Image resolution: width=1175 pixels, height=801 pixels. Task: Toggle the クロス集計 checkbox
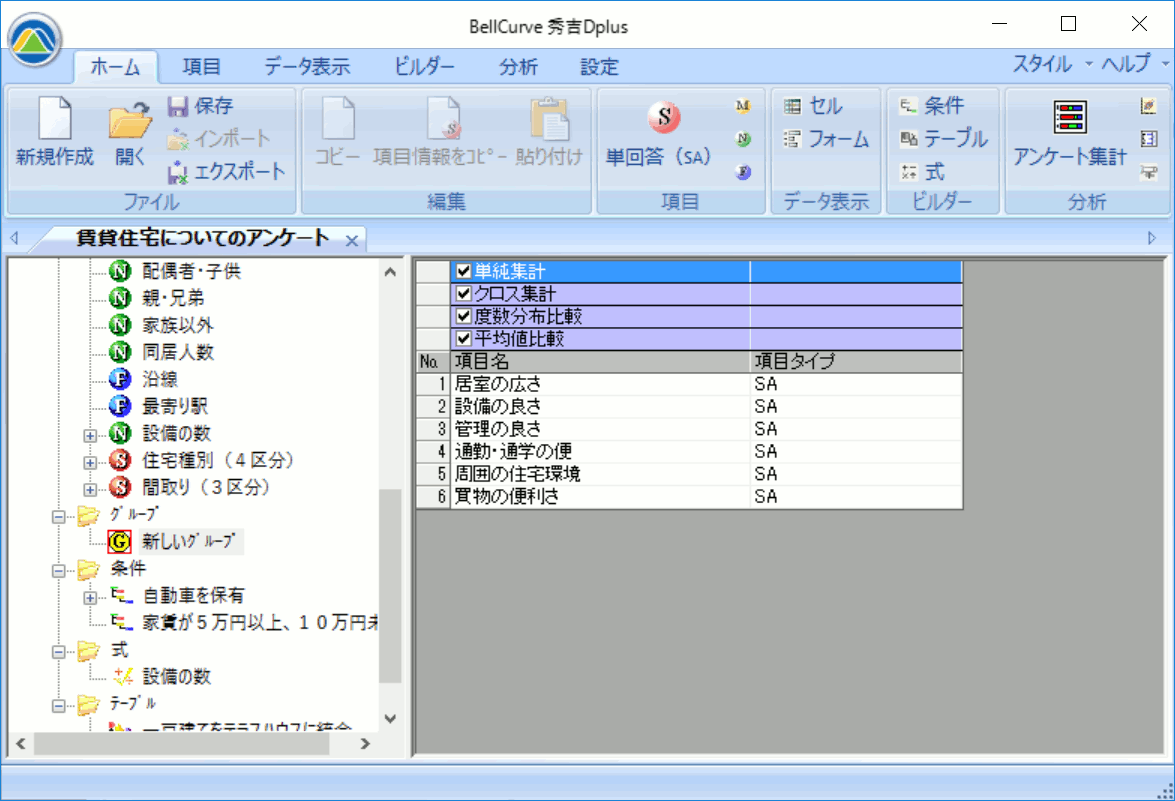pos(463,293)
